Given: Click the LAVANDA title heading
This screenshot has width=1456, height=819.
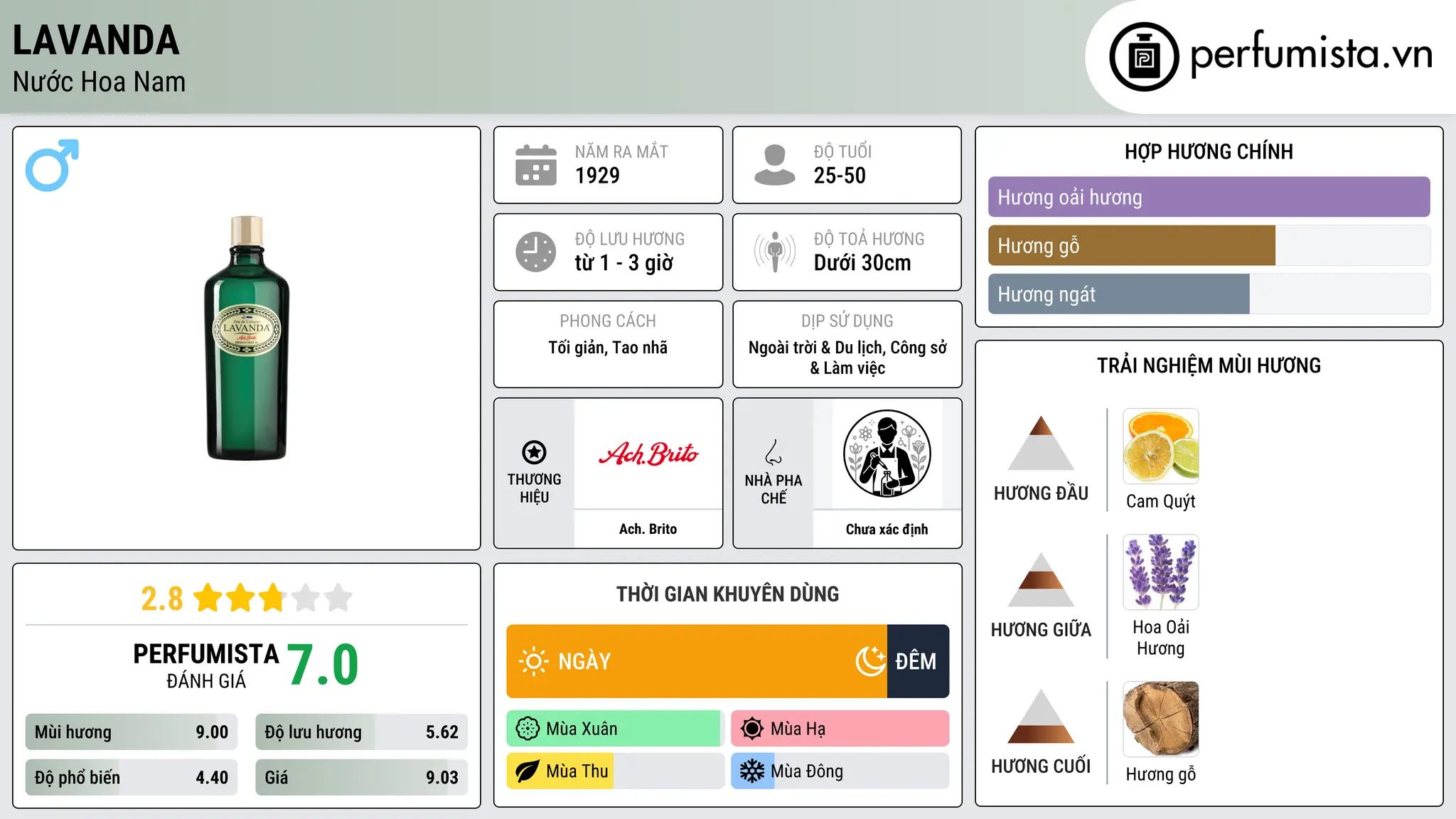Looking at the screenshot, I should (96, 41).
